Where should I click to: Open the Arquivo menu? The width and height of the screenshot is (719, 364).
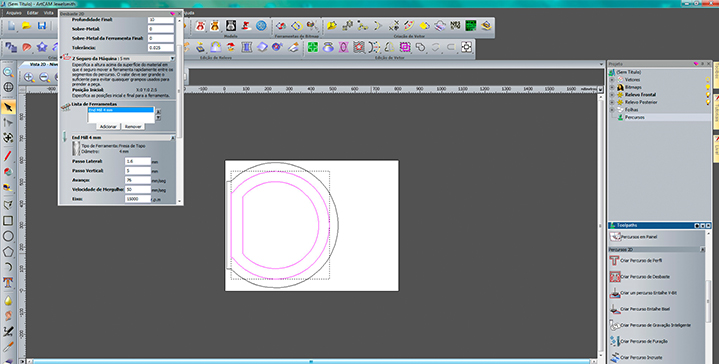pyautogui.click(x=14, y=13)
